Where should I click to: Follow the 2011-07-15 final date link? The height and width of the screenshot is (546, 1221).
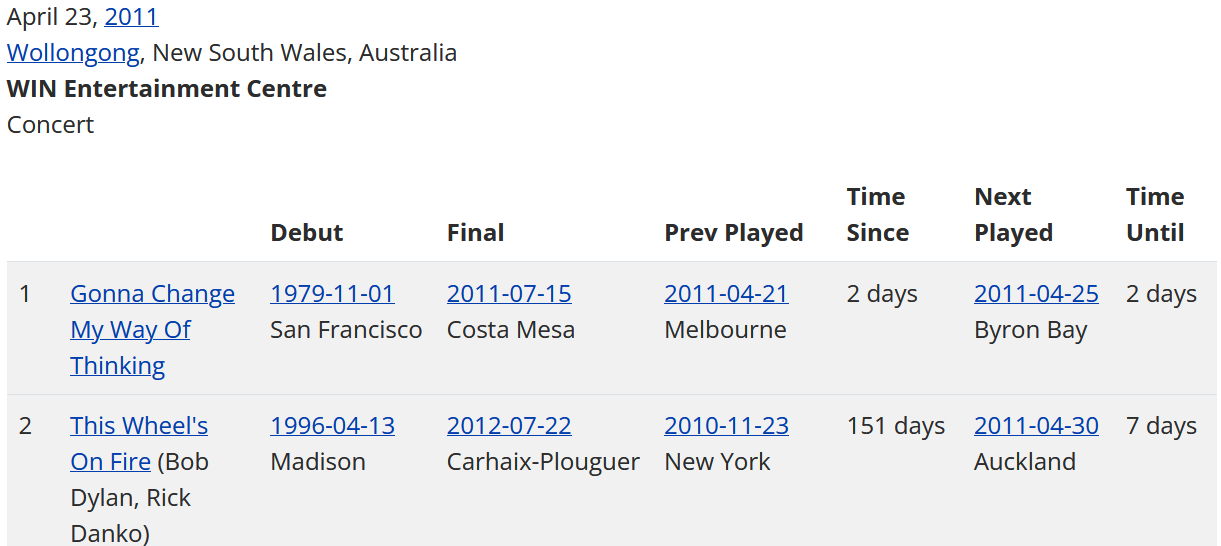pos(509,294)
